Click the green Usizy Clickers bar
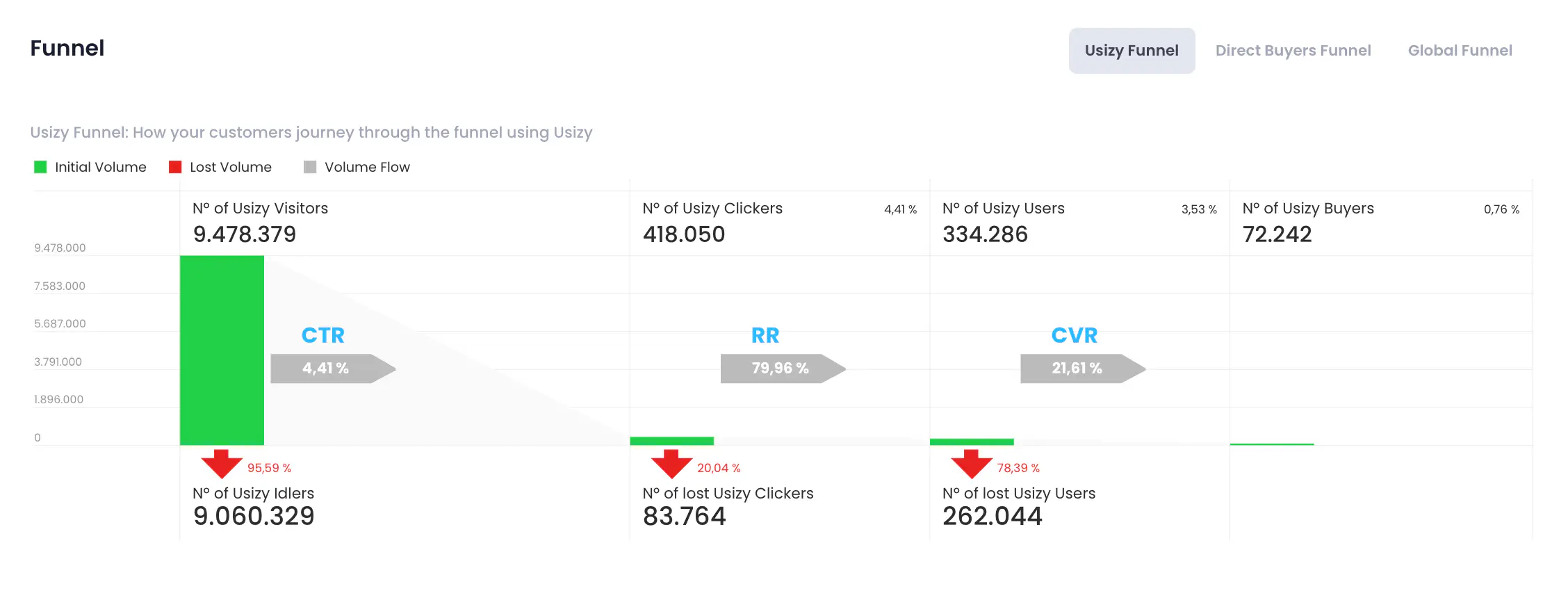The width and height of the screenshot is (1568, 591). click(671, 441)
